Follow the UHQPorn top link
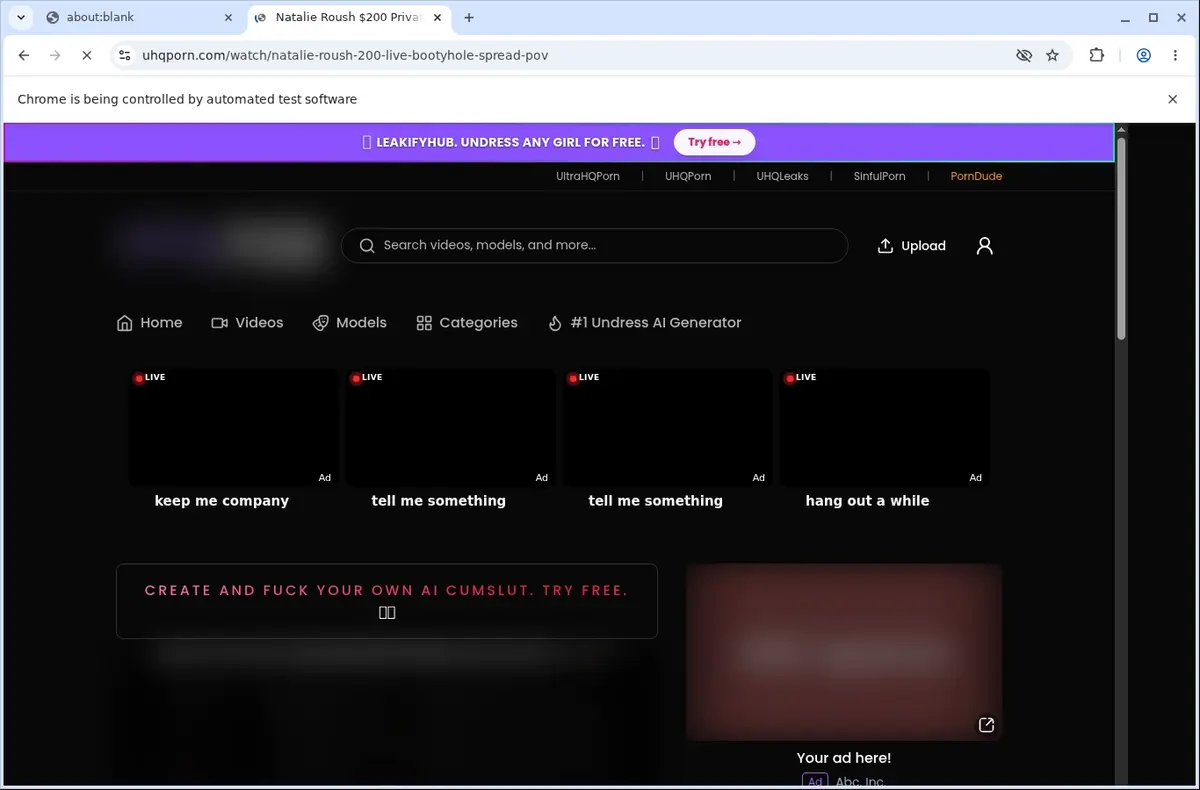The height and width of the screenshot is (790, 1200). pos(688,176)
